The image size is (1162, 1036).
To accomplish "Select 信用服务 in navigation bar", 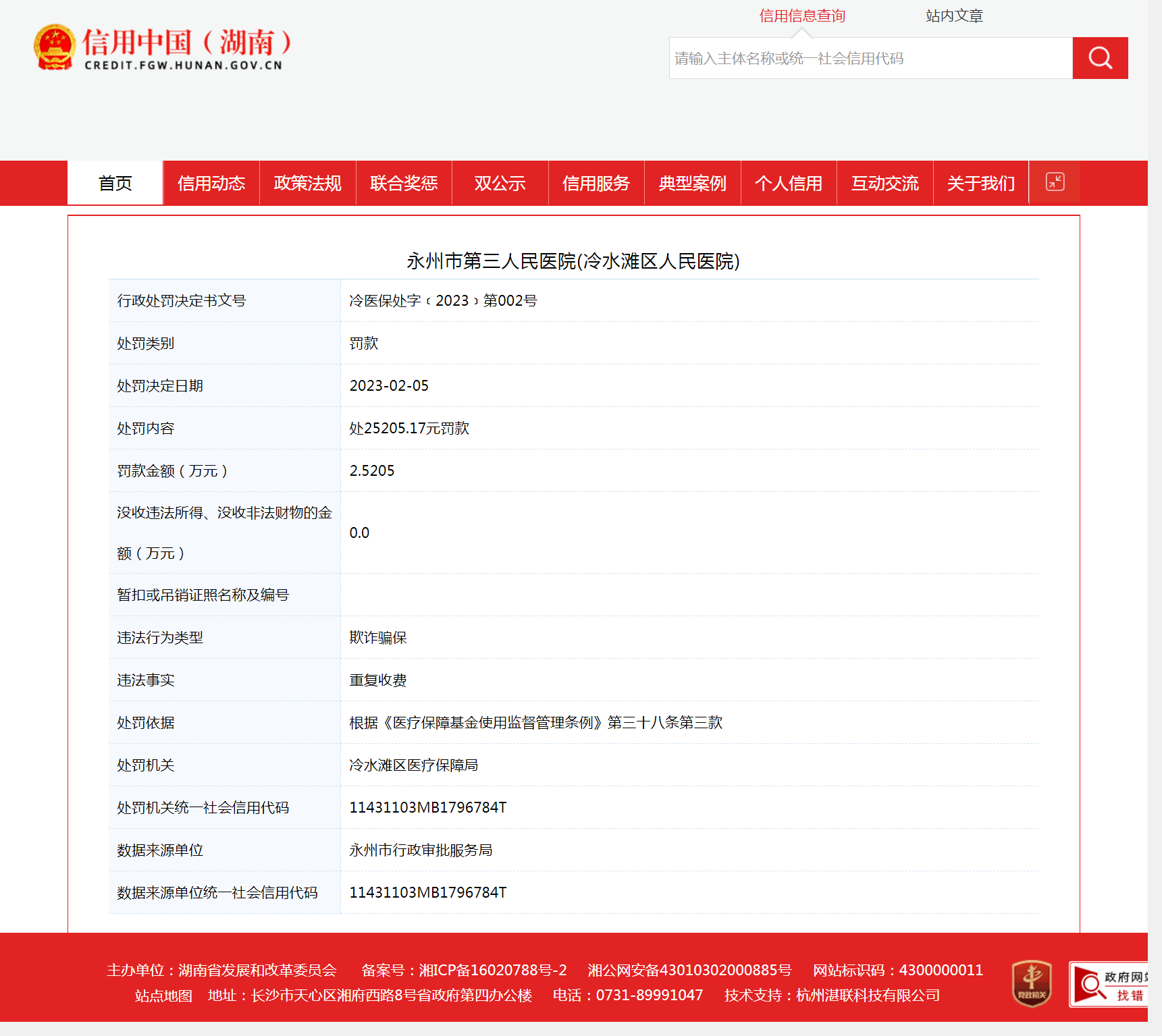I will pyautogui.click(x=596, y=184).
